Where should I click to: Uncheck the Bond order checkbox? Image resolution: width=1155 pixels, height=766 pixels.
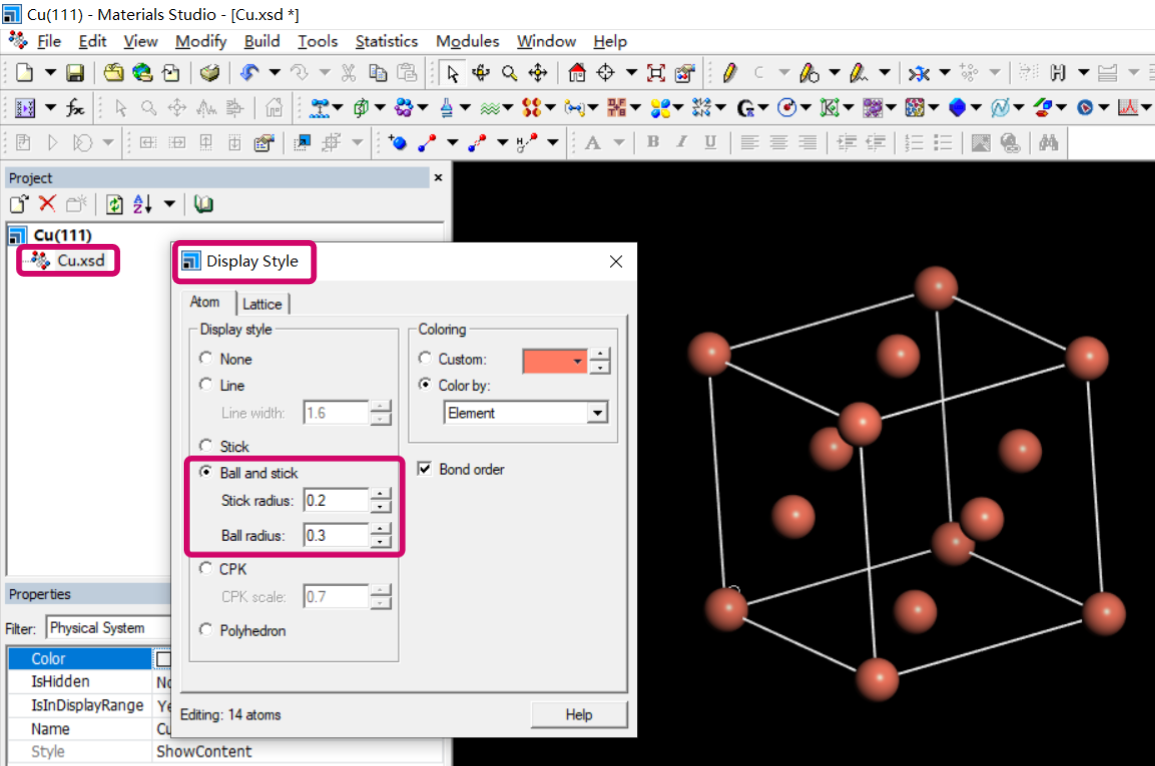(424, 468)
